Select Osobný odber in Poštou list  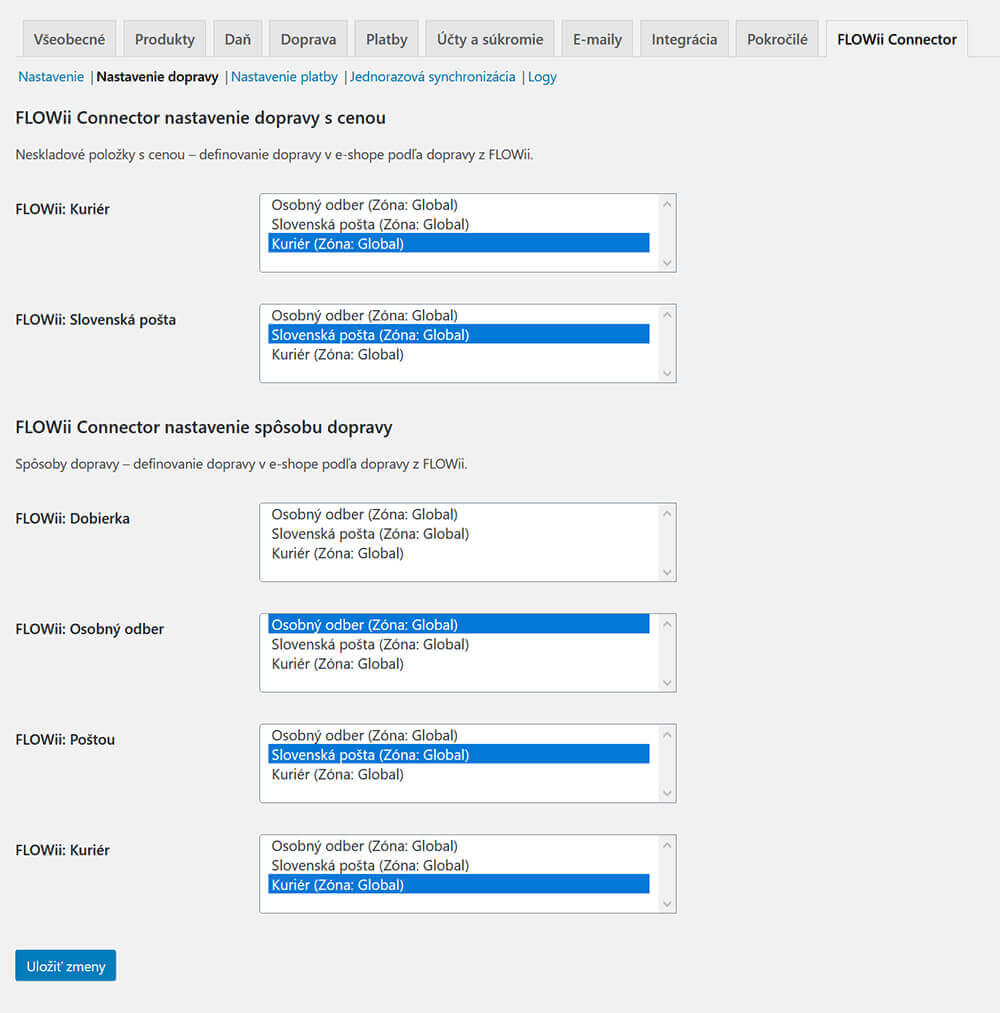[459, 735]
